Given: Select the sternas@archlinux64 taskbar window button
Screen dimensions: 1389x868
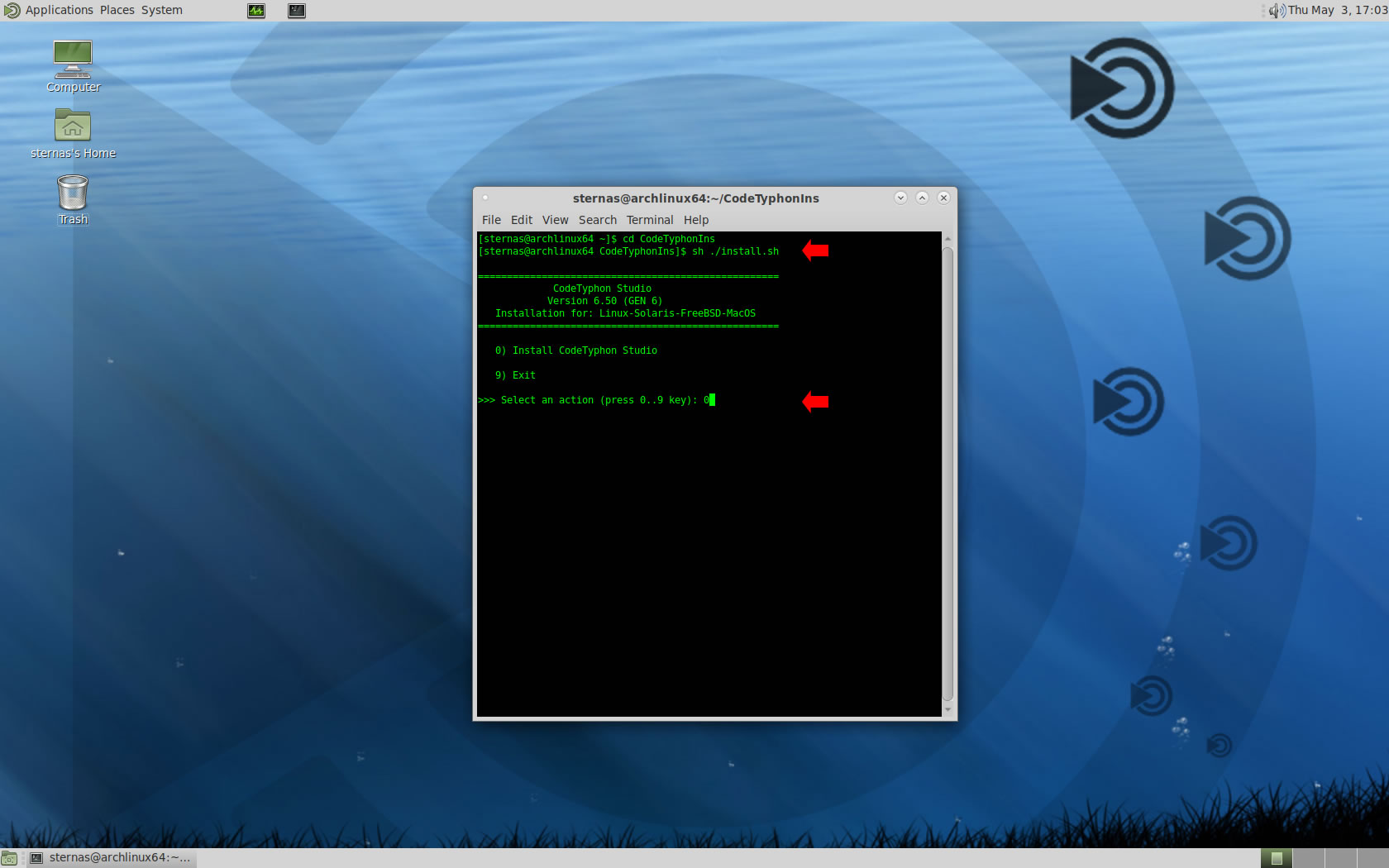Looking at the screenshot, I should (x=112, y=858).
